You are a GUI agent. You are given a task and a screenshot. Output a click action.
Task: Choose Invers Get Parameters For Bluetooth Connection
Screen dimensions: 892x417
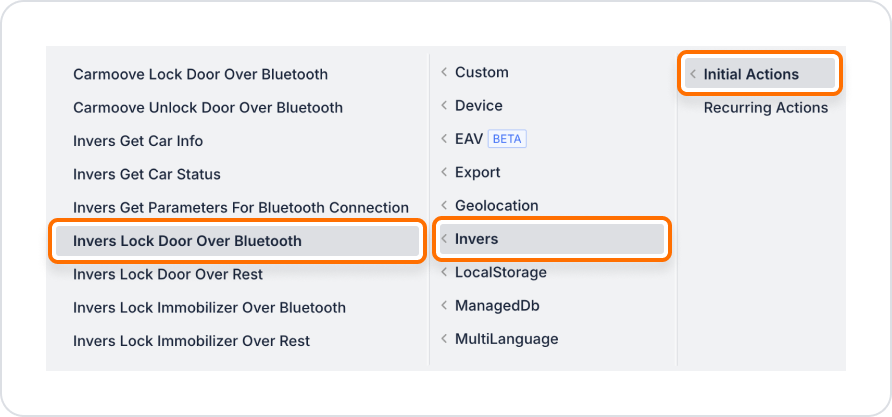coord(241,208)
